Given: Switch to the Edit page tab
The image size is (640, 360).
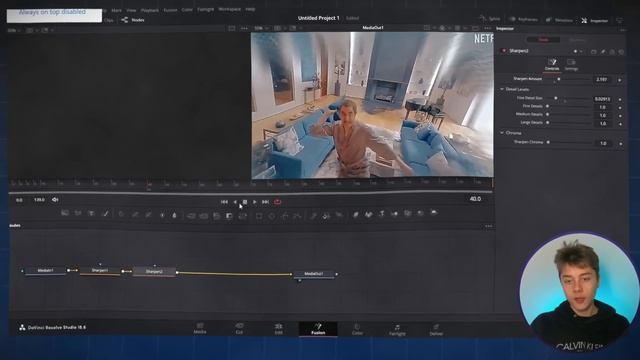Looking at the screenshot, I should (x=278, y=329).
